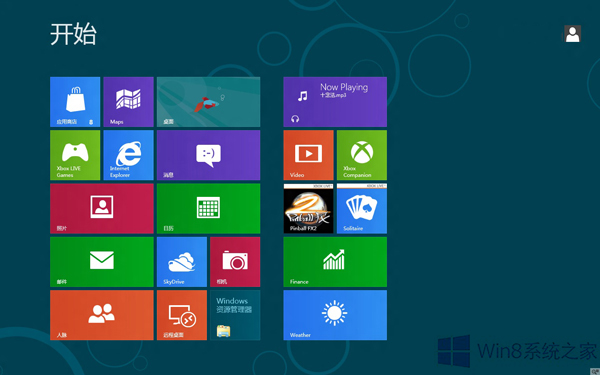600x375 pixels.
Task: Launch Remote Desktop (远程桌面) tile
Action: pos(182,315)
